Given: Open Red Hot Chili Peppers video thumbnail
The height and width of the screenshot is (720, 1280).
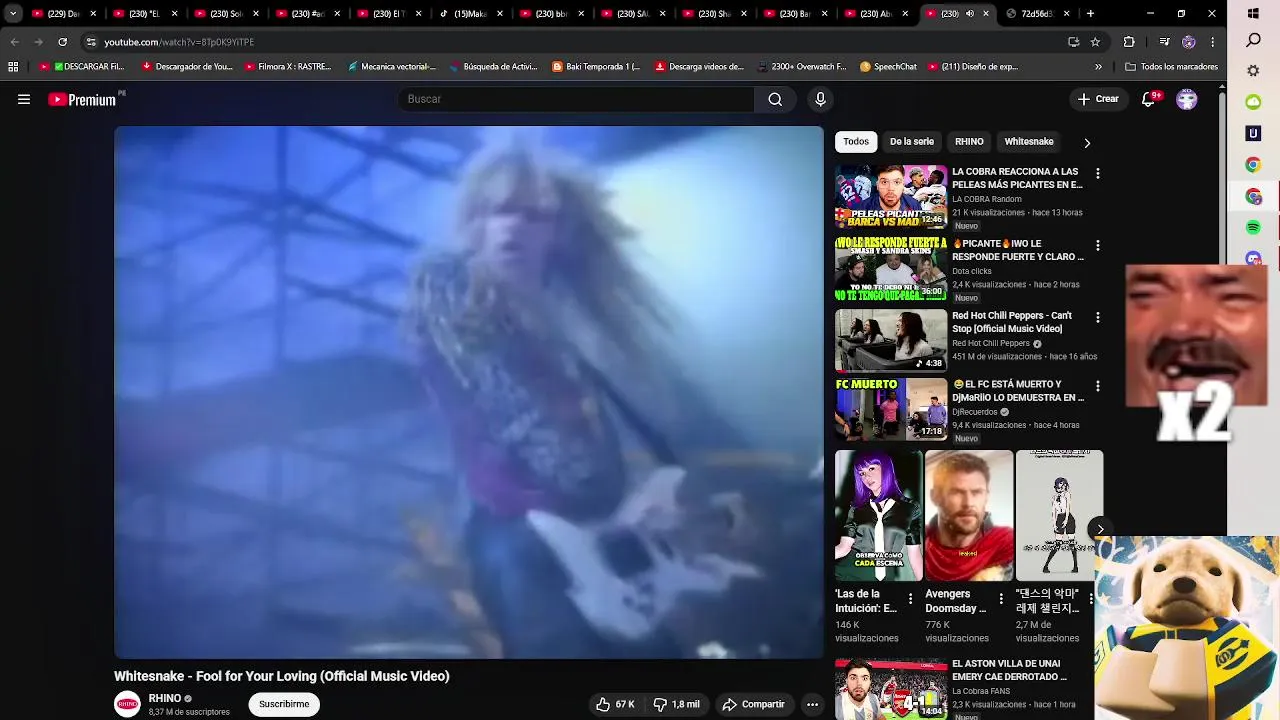Looking at the screenshot, I should click(x=891, y=341).
